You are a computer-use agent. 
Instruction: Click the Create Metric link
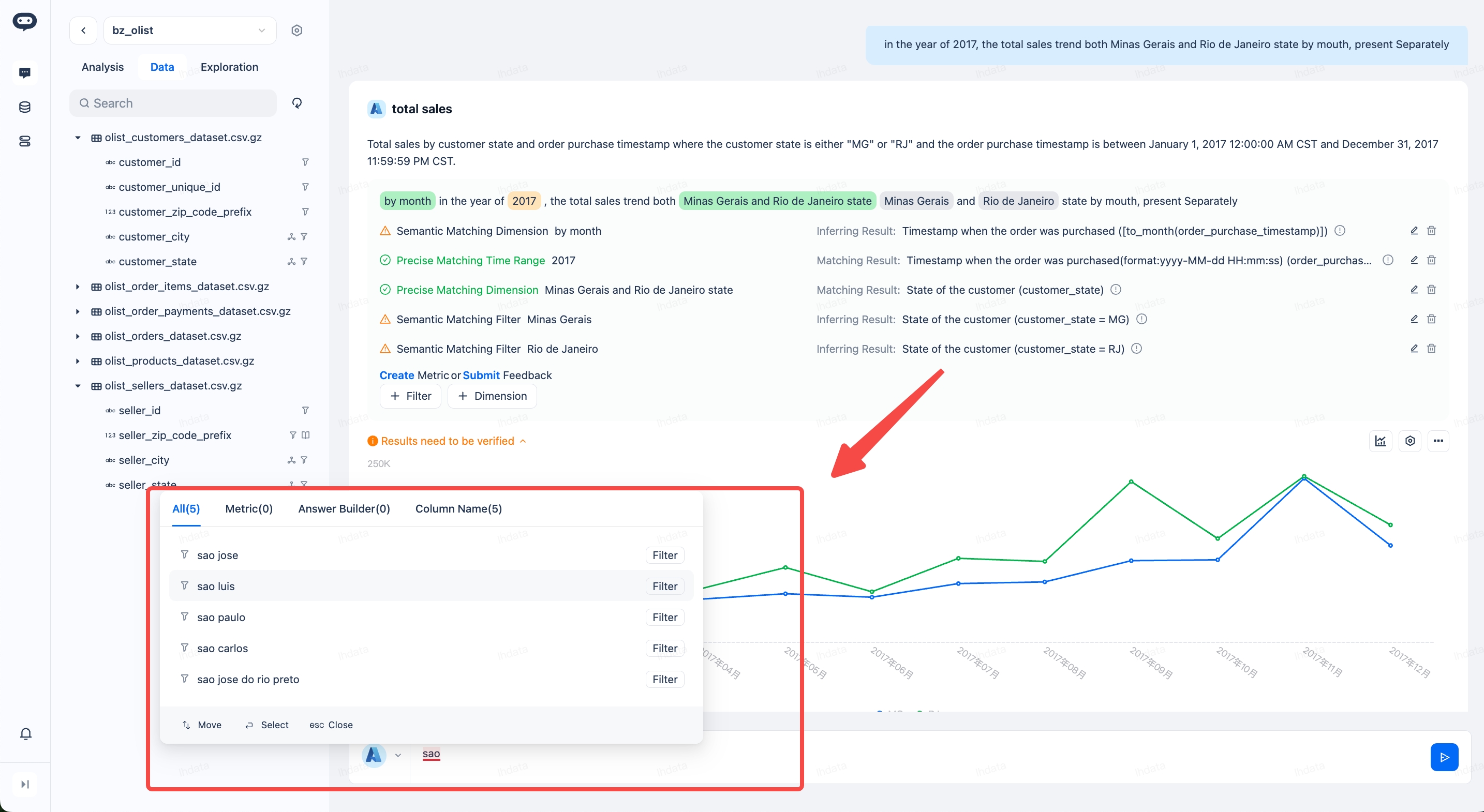coord(396,375)
